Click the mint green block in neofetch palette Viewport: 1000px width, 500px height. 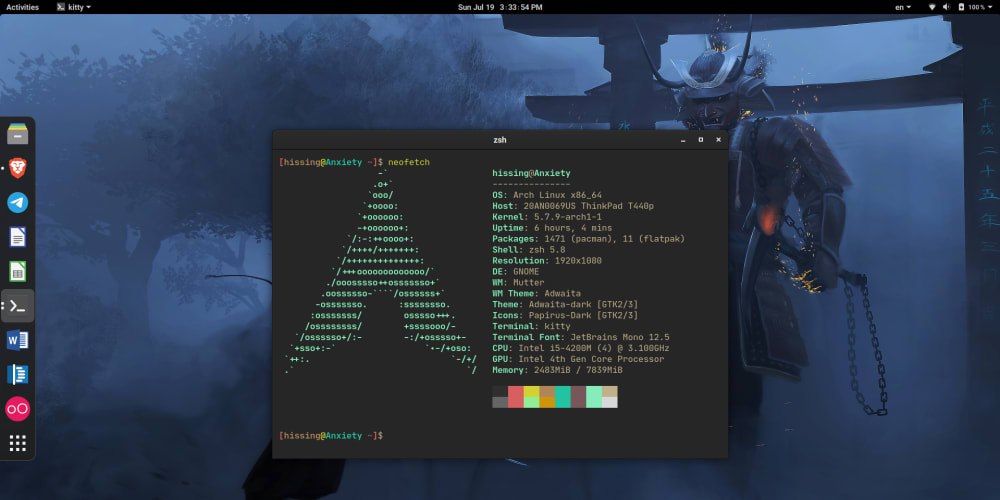594,397
